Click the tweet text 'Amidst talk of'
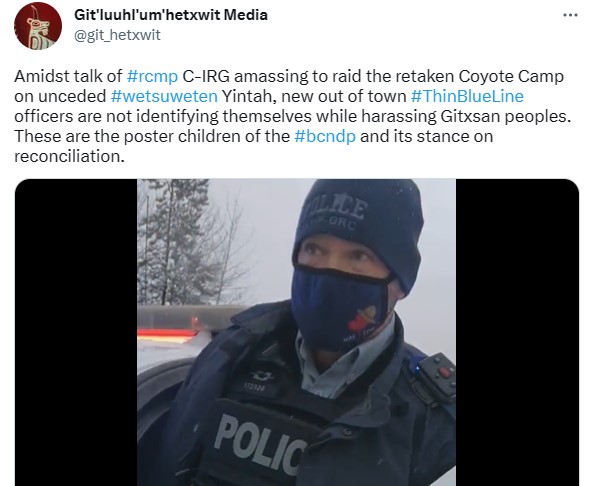Viewport: 593px width, 486px height. click(x=68, y=76)
